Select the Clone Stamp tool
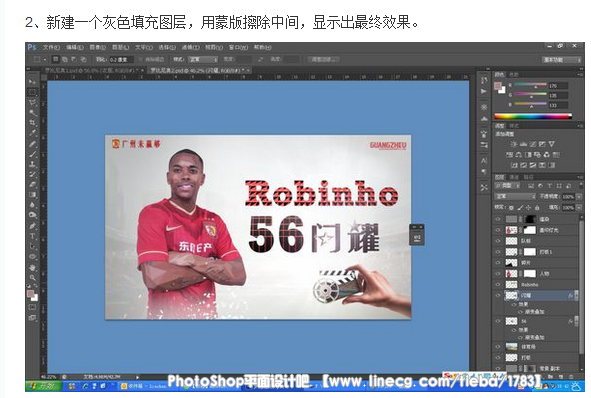Viewport: 591px width, 398px height. pyautogui.click(x=32, y=164)
